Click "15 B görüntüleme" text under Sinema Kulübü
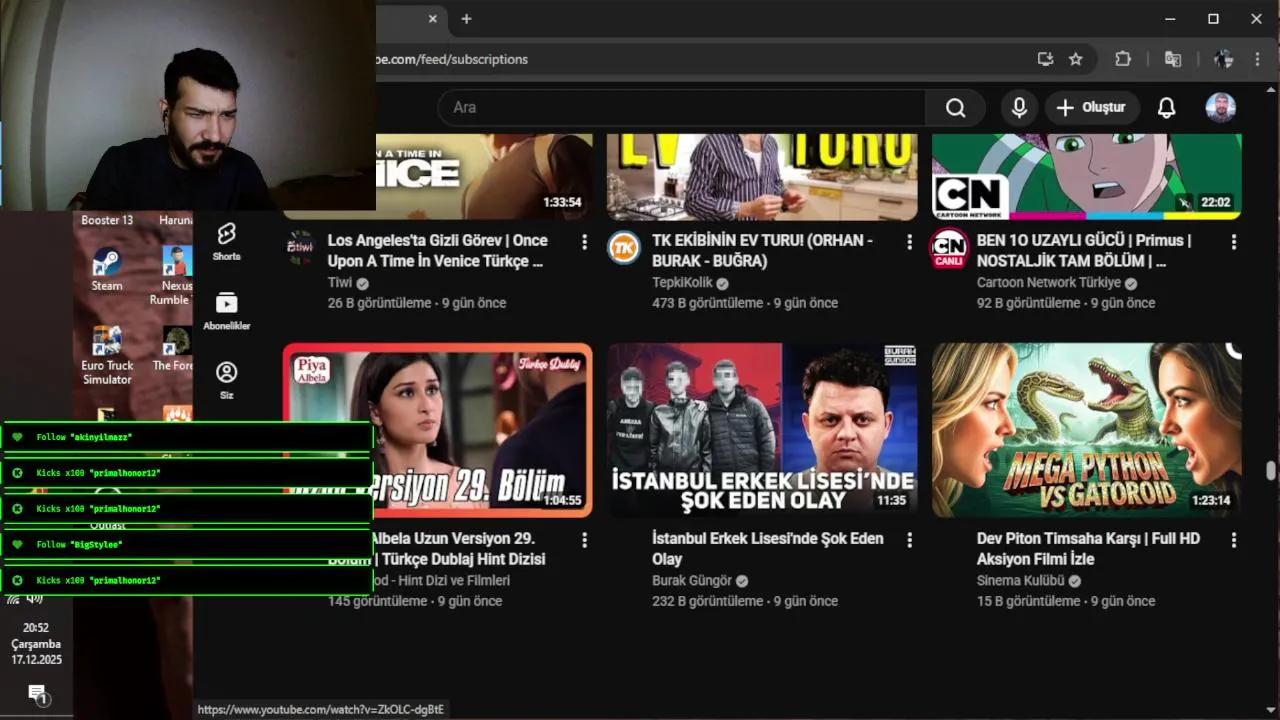 [1028, 601]
